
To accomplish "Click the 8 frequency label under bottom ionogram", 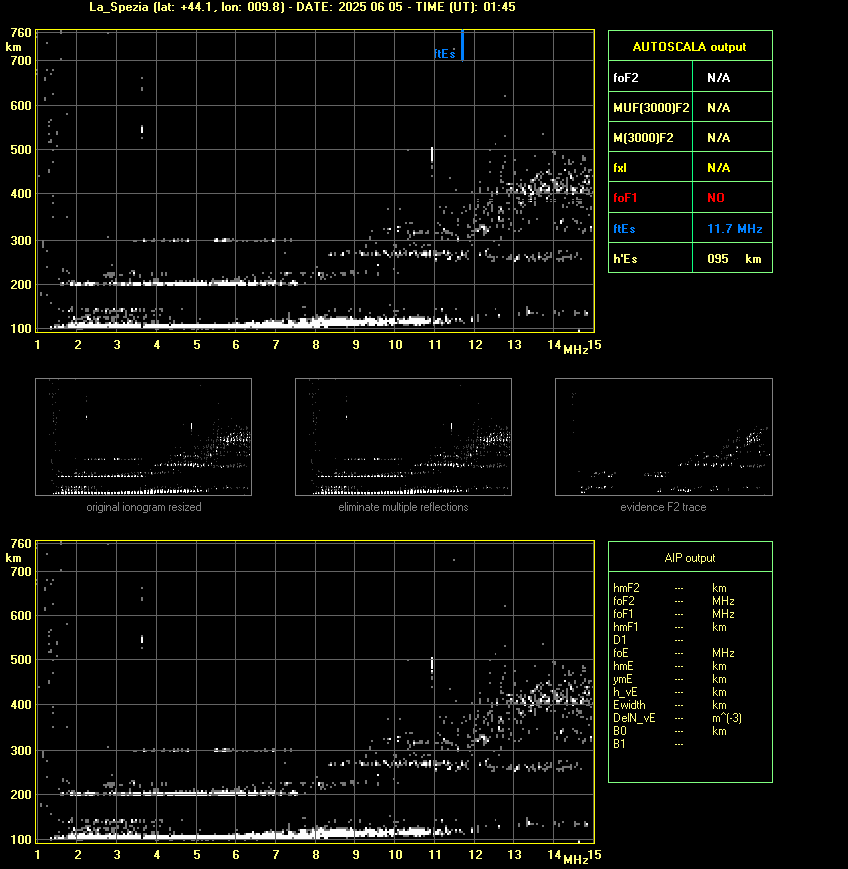I will coord(316,855).
